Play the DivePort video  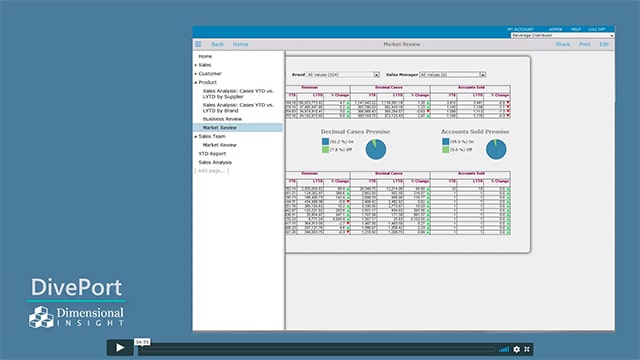(x=120, y=348)
